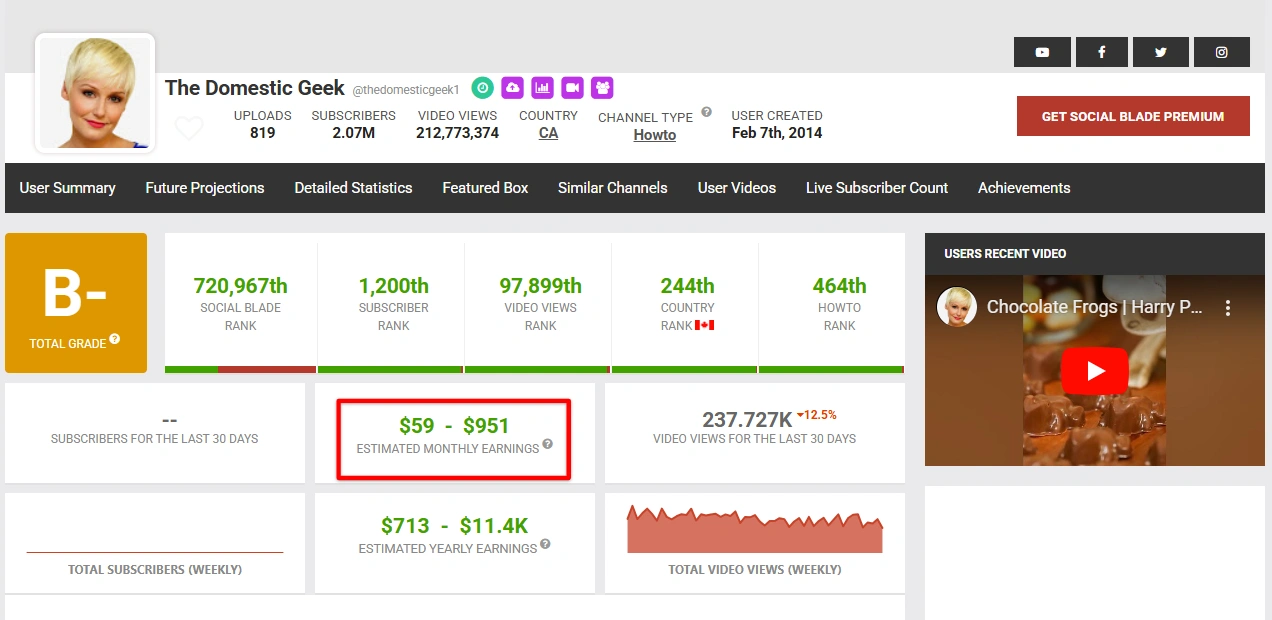The width and height of the screenshot is (1272, 620).
Task: Click the help icon next to Channel Type
Action: 707,112
